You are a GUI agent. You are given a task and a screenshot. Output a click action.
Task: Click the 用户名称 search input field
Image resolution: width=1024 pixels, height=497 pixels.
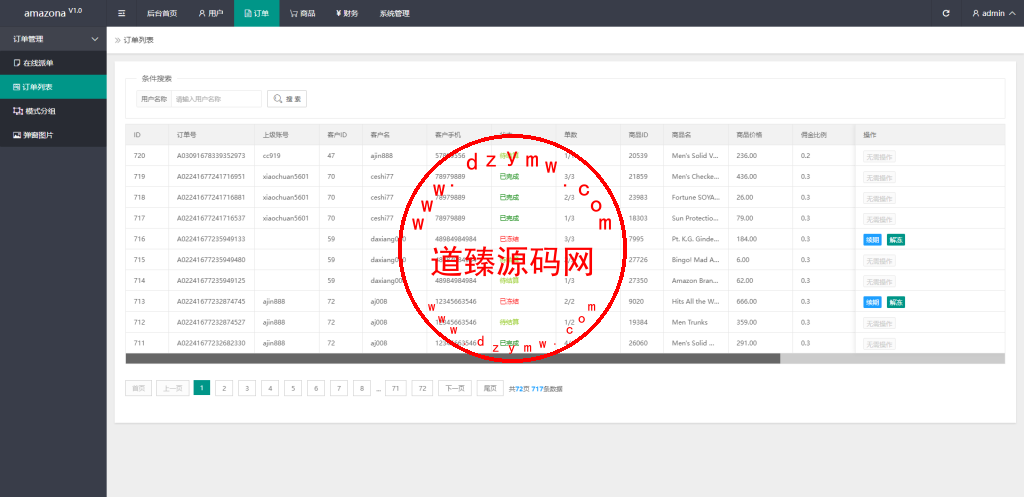pyautogui.click(x=216, y=99)
